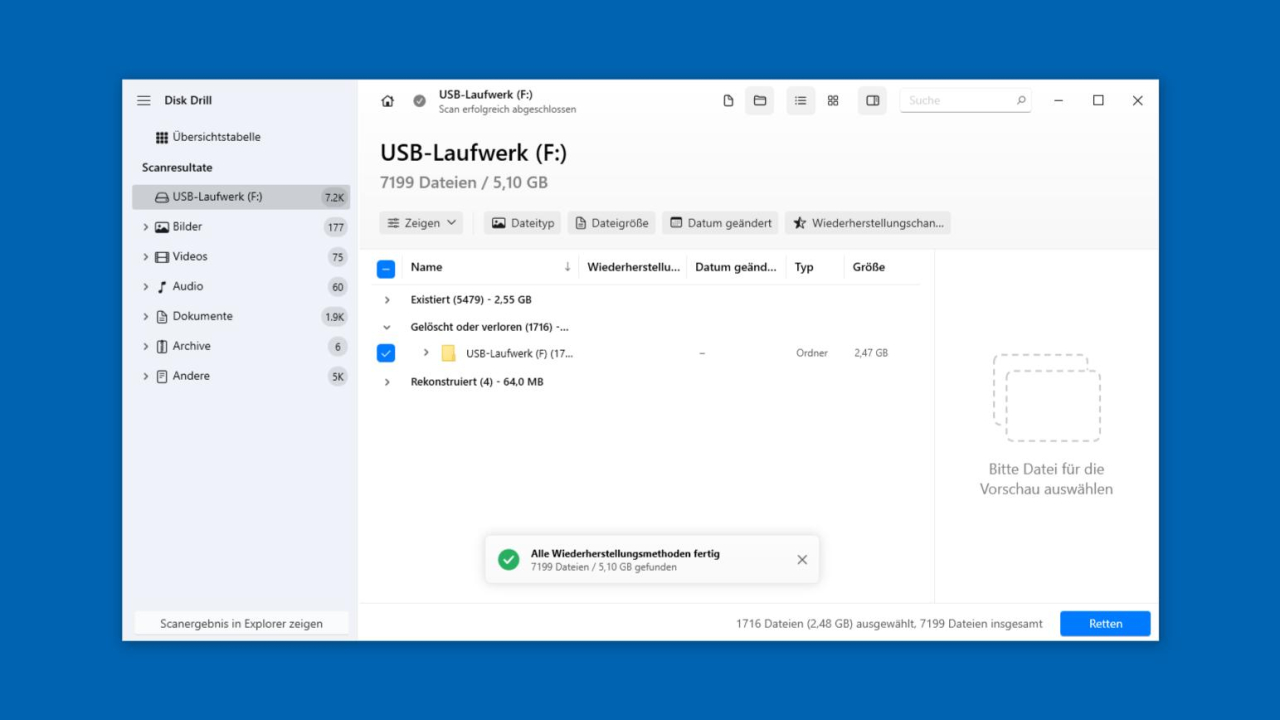Select the grid view layout icon
Viewport: 1280px width, 720px height.
[x=833, y=101]
